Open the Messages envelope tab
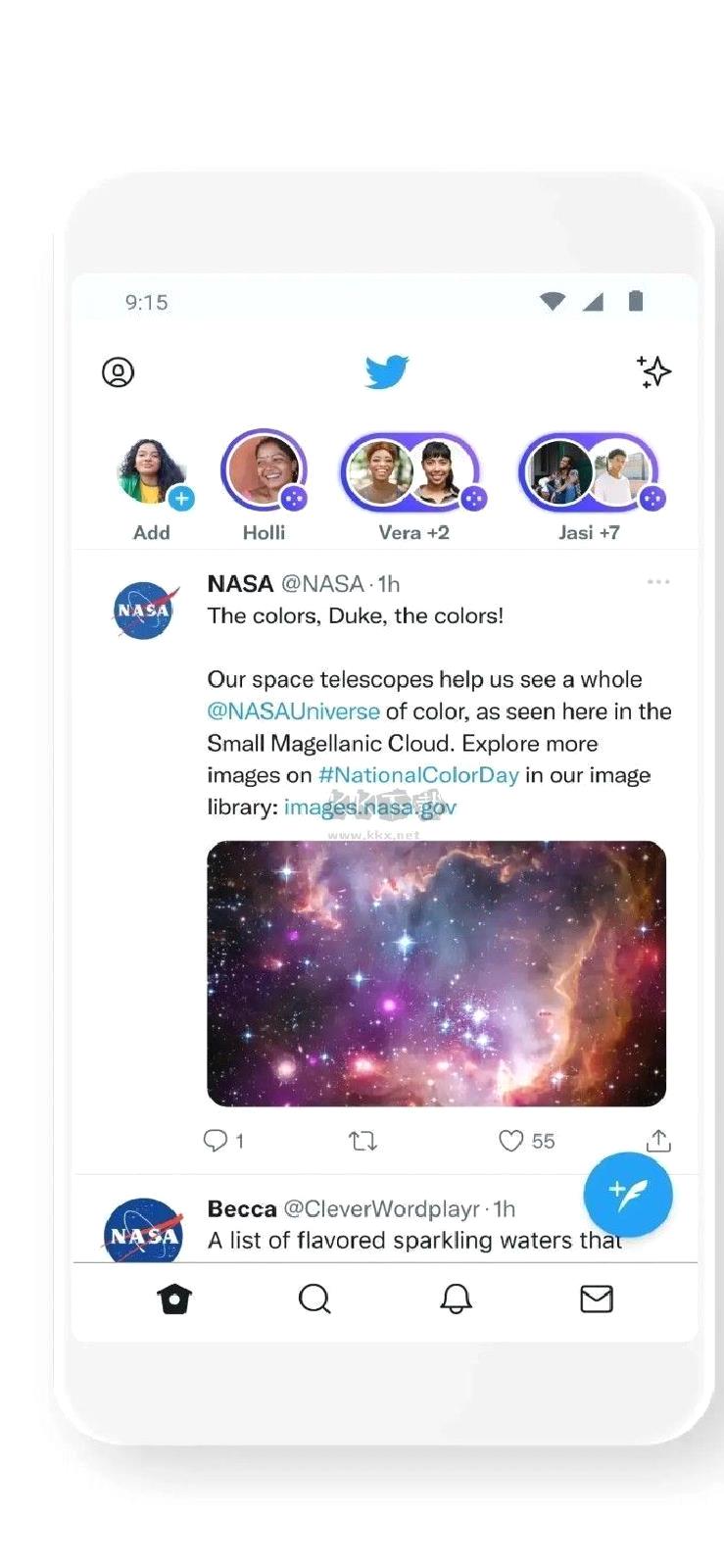Image resolution: width=724 pixels, height=1568 pixels. (597, 1299)
